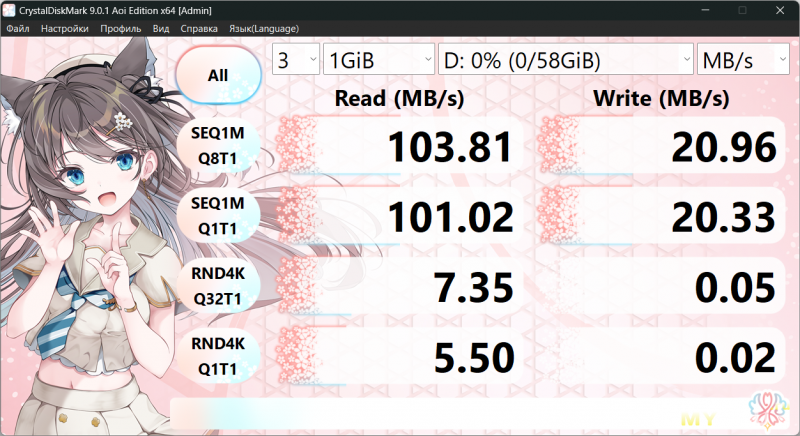Click the Write (MB/s) column header
This screenshot has width=800, height=436.
(661, 98)
